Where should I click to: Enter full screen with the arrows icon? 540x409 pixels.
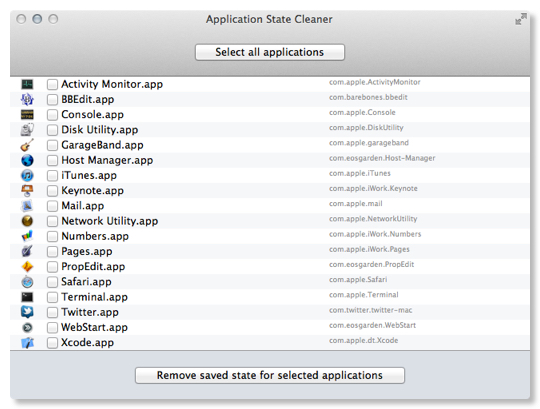click(x=521, y=19)
